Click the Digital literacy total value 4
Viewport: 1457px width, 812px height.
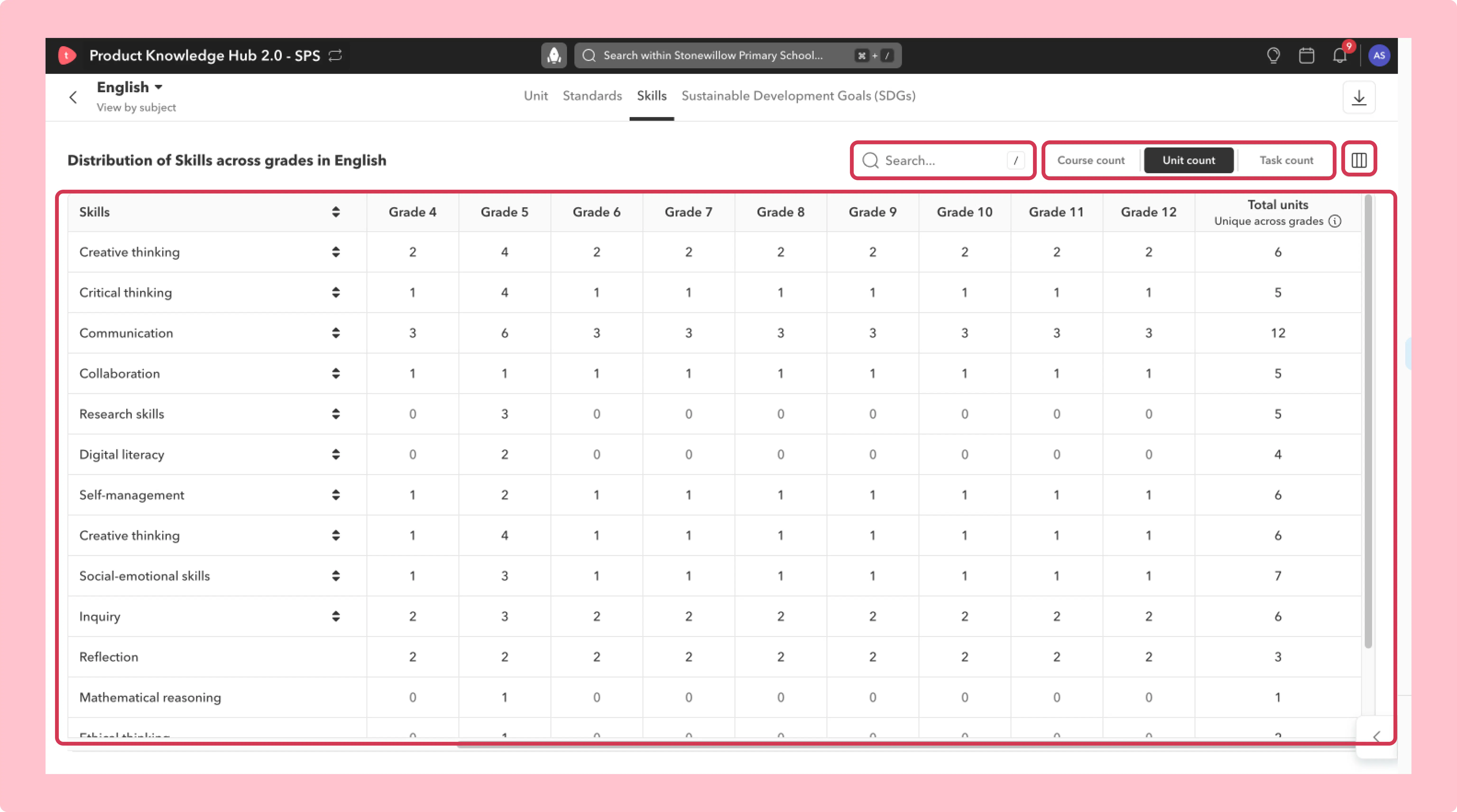(1278, 455)
